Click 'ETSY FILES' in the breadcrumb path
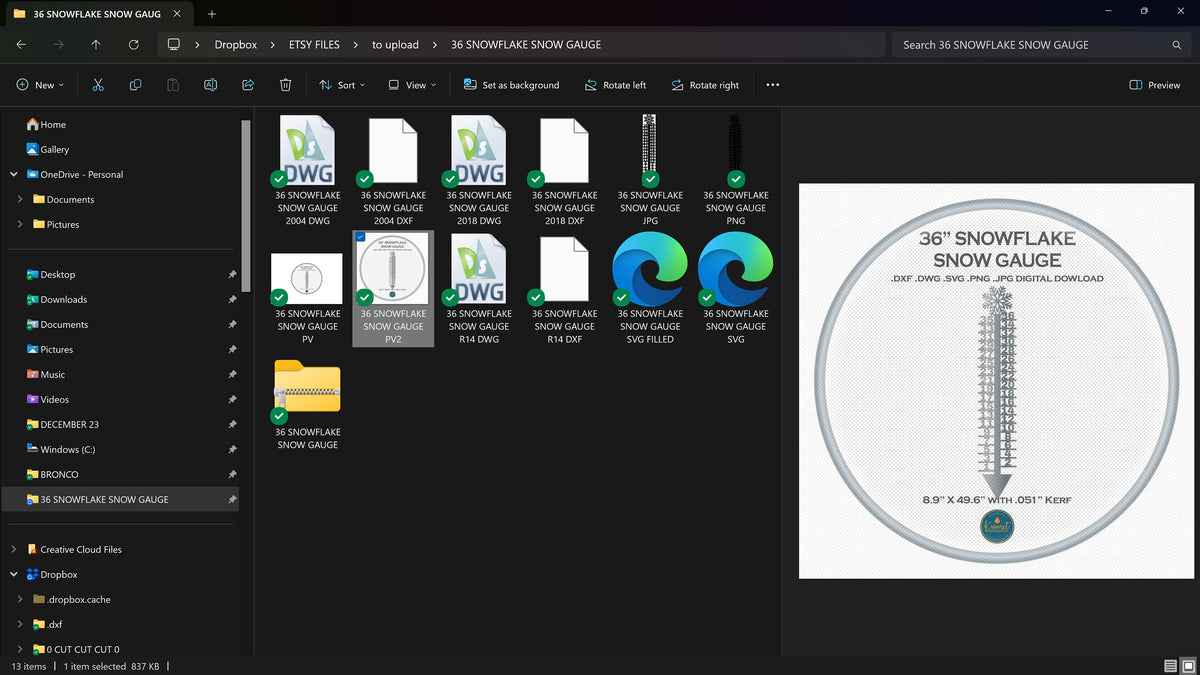The image size is (1200, 675). (314, 45)
